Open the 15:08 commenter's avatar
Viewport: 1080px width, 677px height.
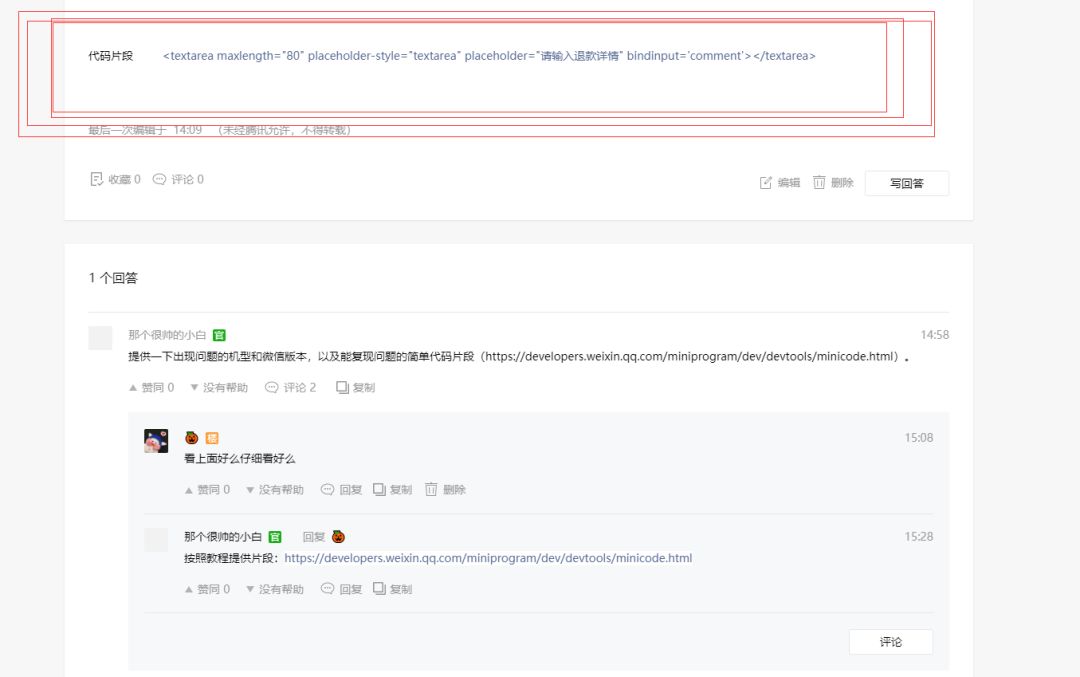[x=156, y=441]
